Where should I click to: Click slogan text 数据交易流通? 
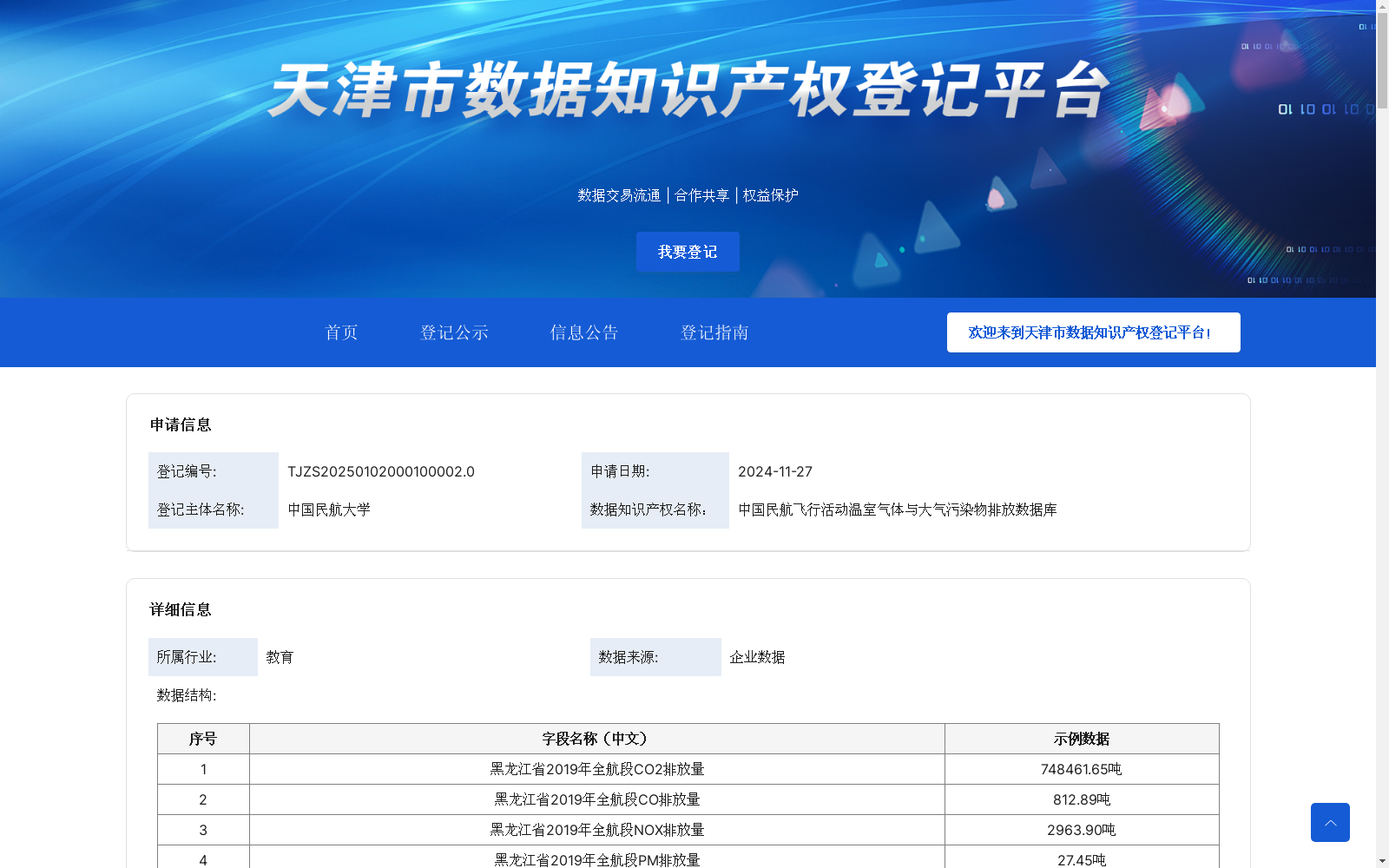pos(619,195)
